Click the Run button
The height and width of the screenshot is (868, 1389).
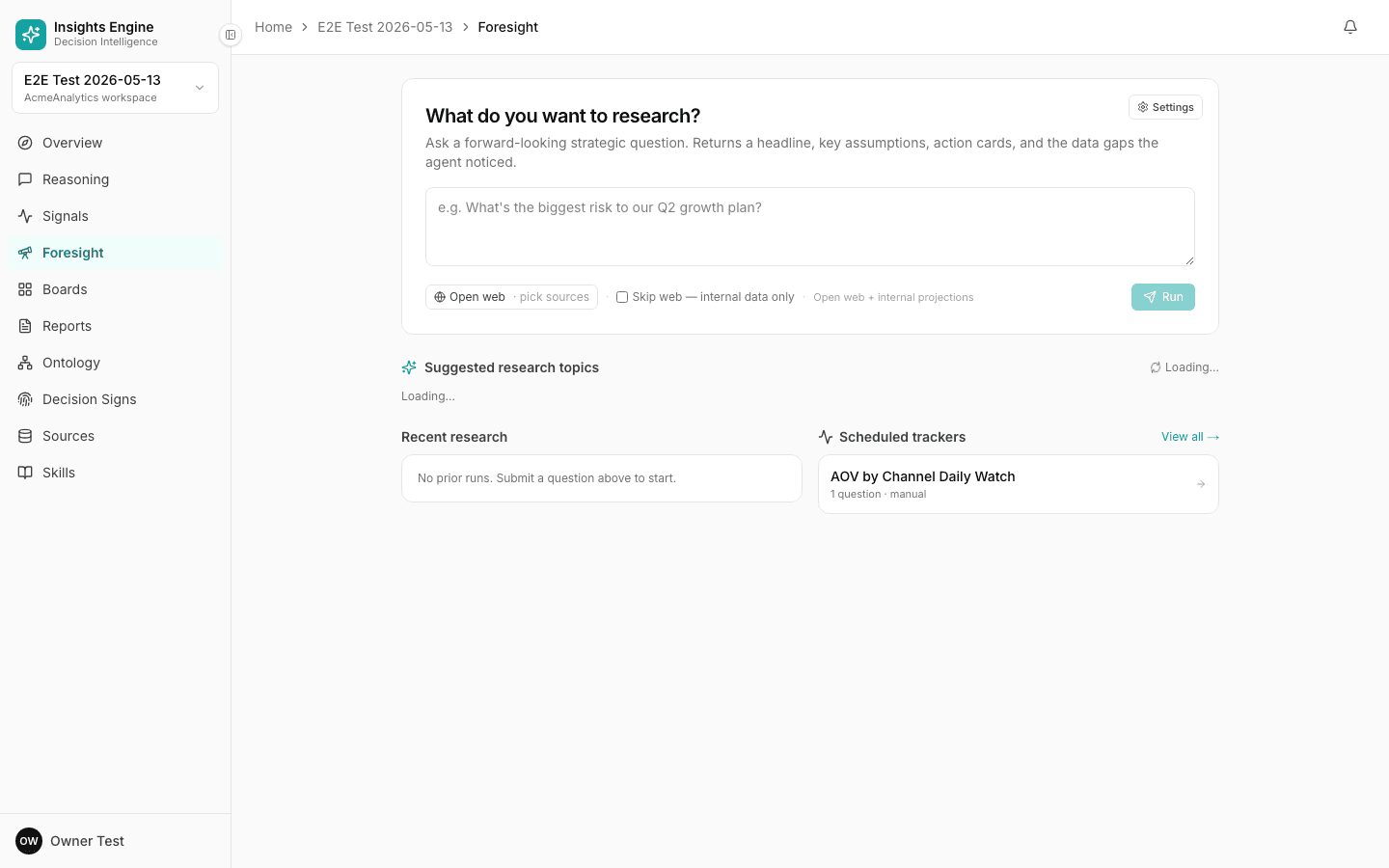[1162, 297]
